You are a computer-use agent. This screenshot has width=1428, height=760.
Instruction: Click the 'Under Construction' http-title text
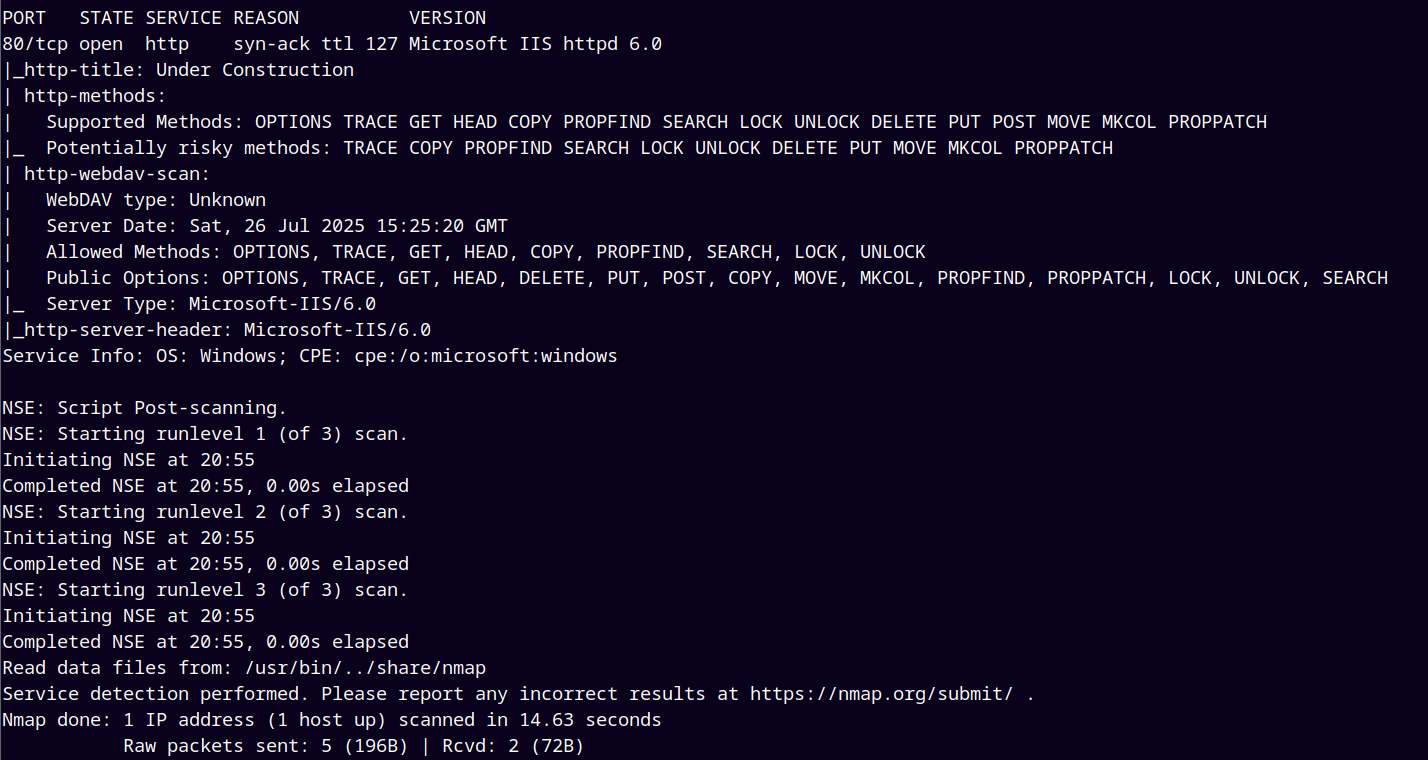point(255,70)
